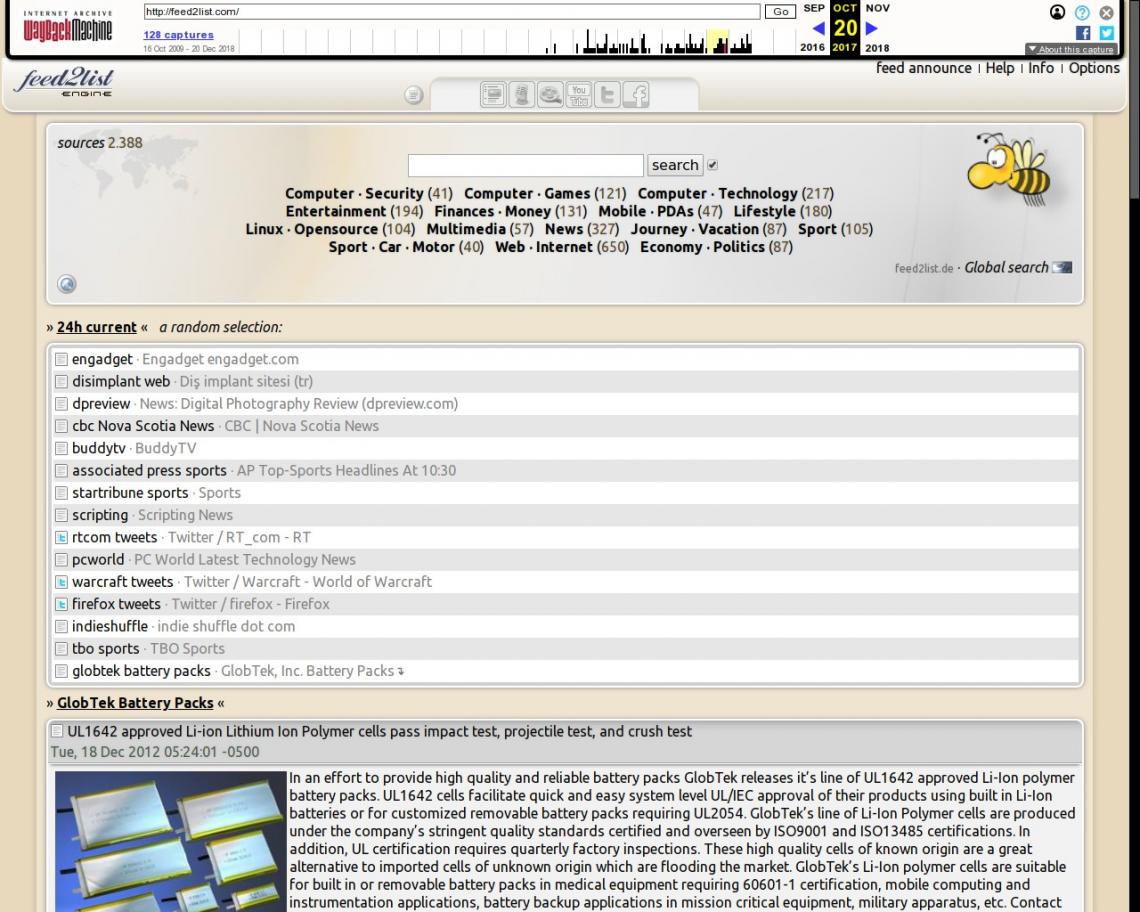Open the 24h current link
The height and width of the screenshot is (912, 1140).
click(x=97, y=327)
